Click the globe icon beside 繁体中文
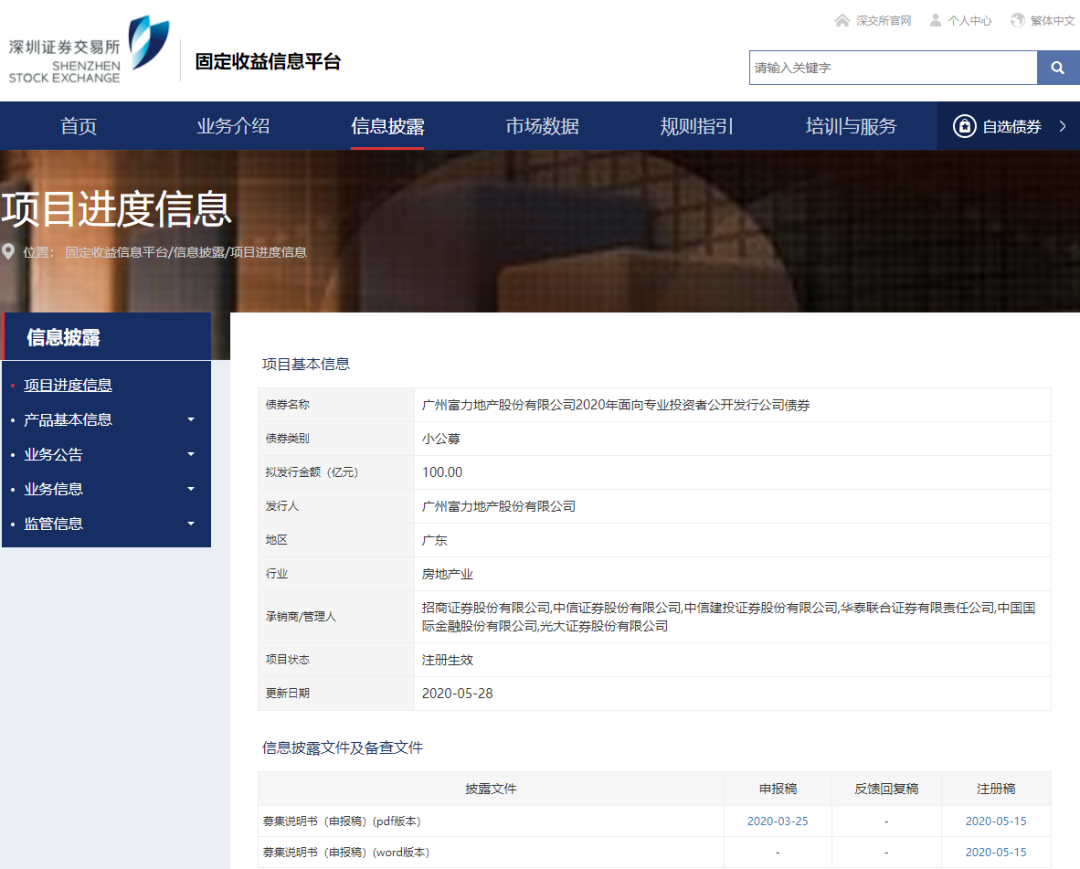Image resolution: width=1080 pixels, height=869 pixels. 1017,21
